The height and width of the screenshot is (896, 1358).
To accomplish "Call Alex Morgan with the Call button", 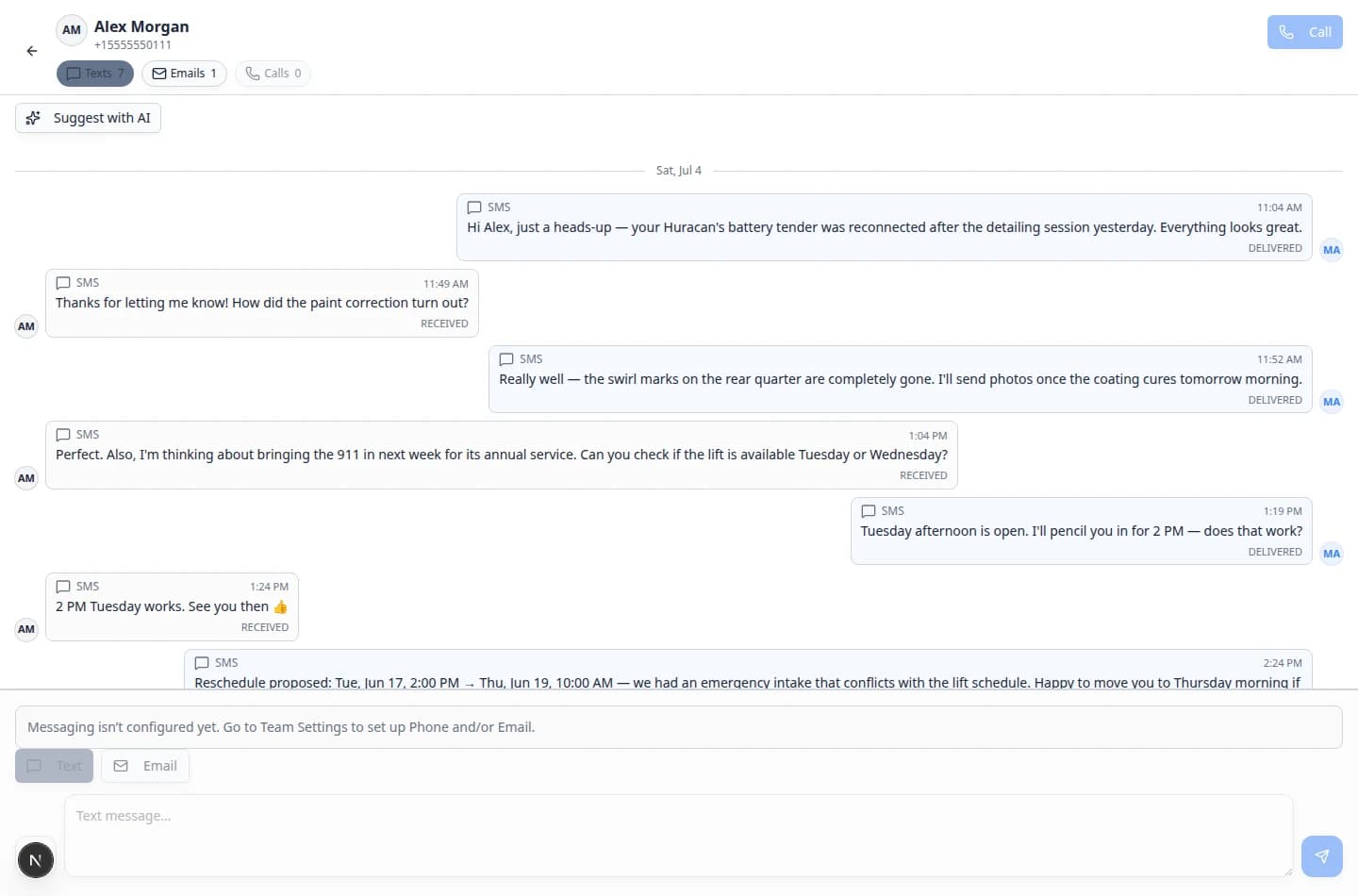I will [x=1304, y=32].
